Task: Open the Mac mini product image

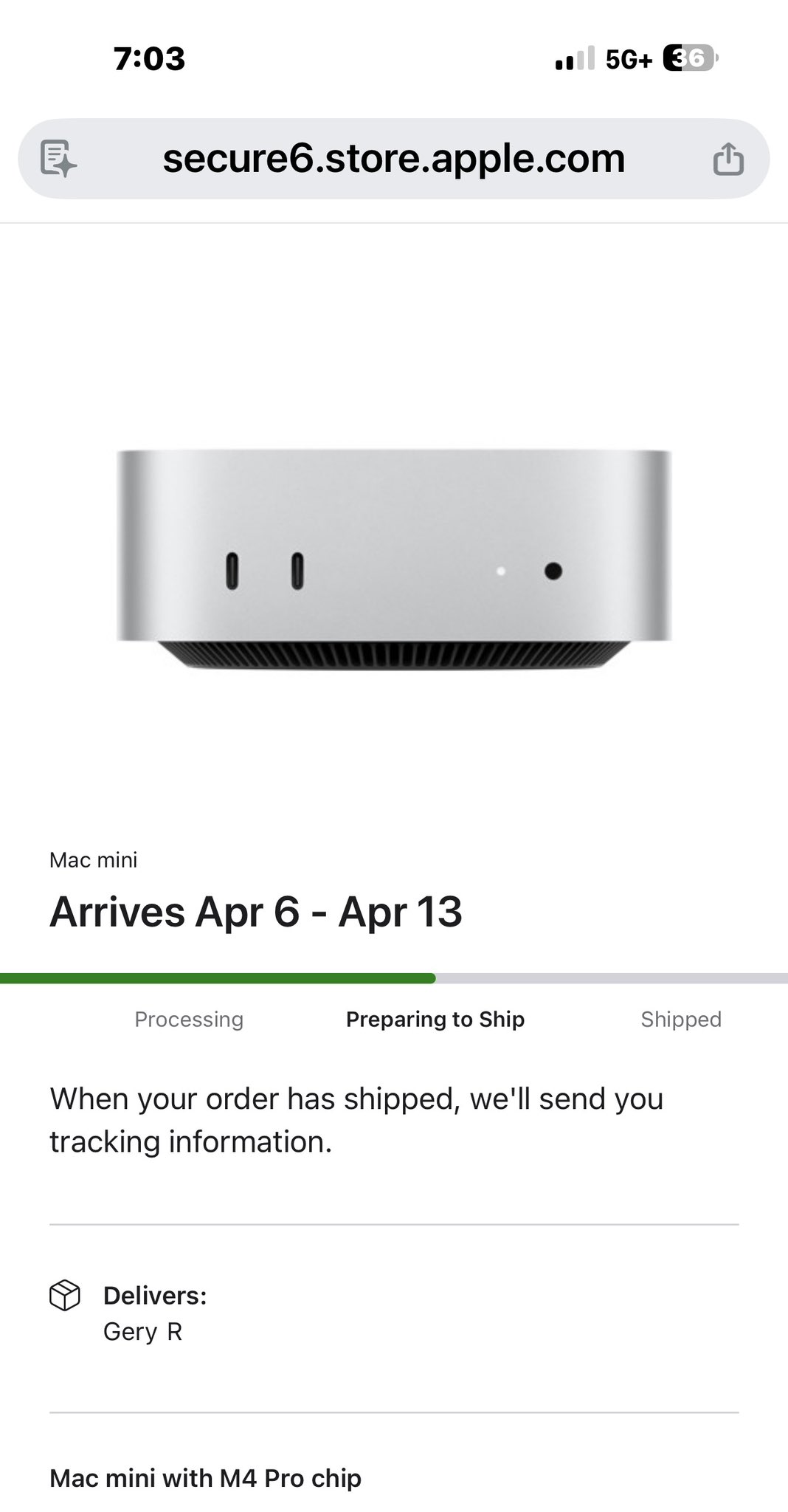Action: pyautogui.click(x=394, y=559)
